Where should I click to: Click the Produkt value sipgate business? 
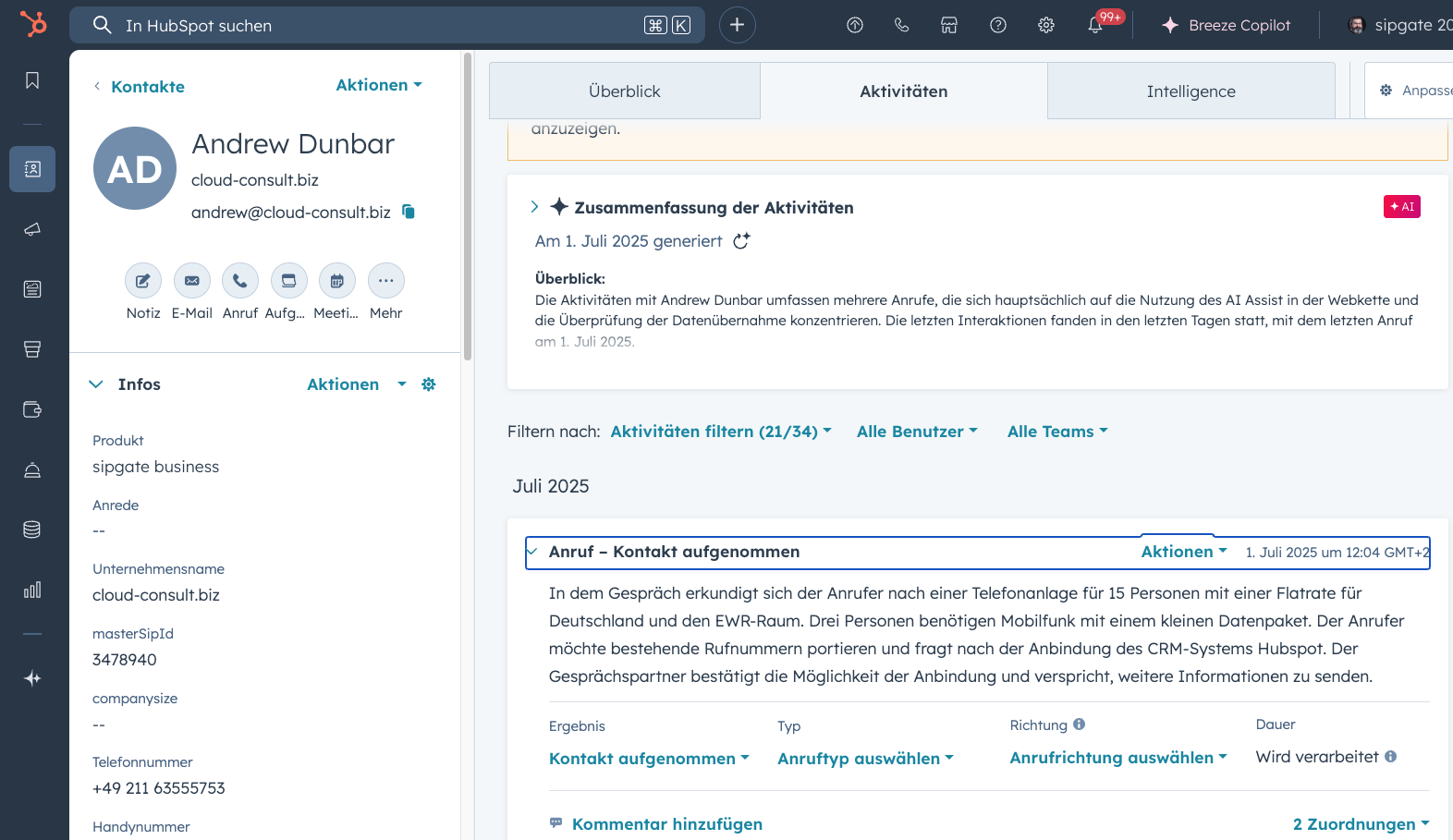[156, 467]
